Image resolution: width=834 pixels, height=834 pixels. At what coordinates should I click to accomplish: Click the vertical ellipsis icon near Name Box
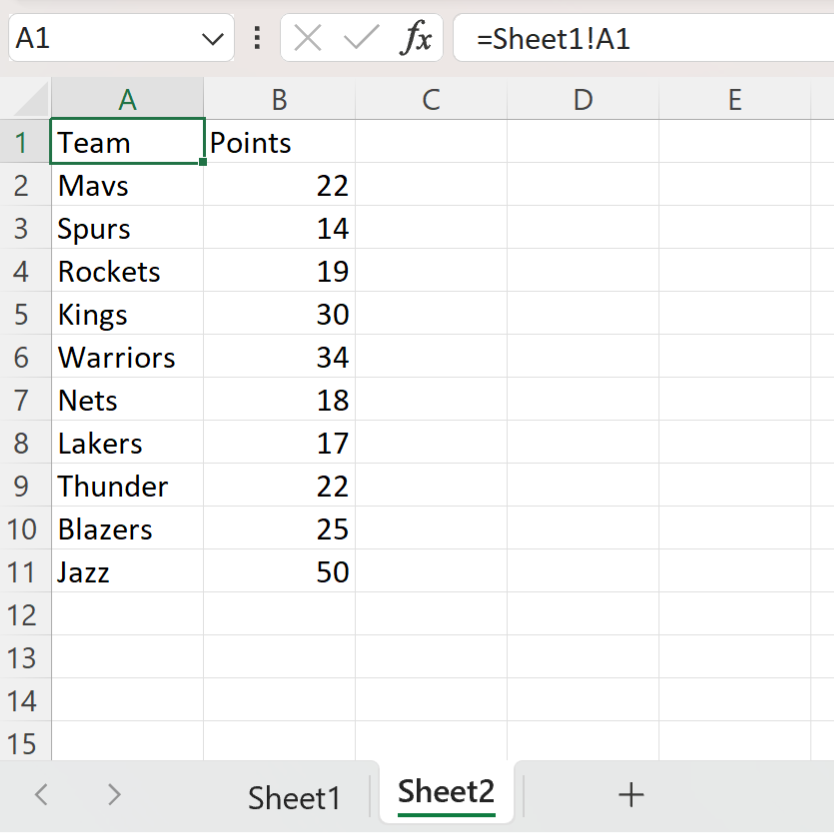(x=258, y=38)
